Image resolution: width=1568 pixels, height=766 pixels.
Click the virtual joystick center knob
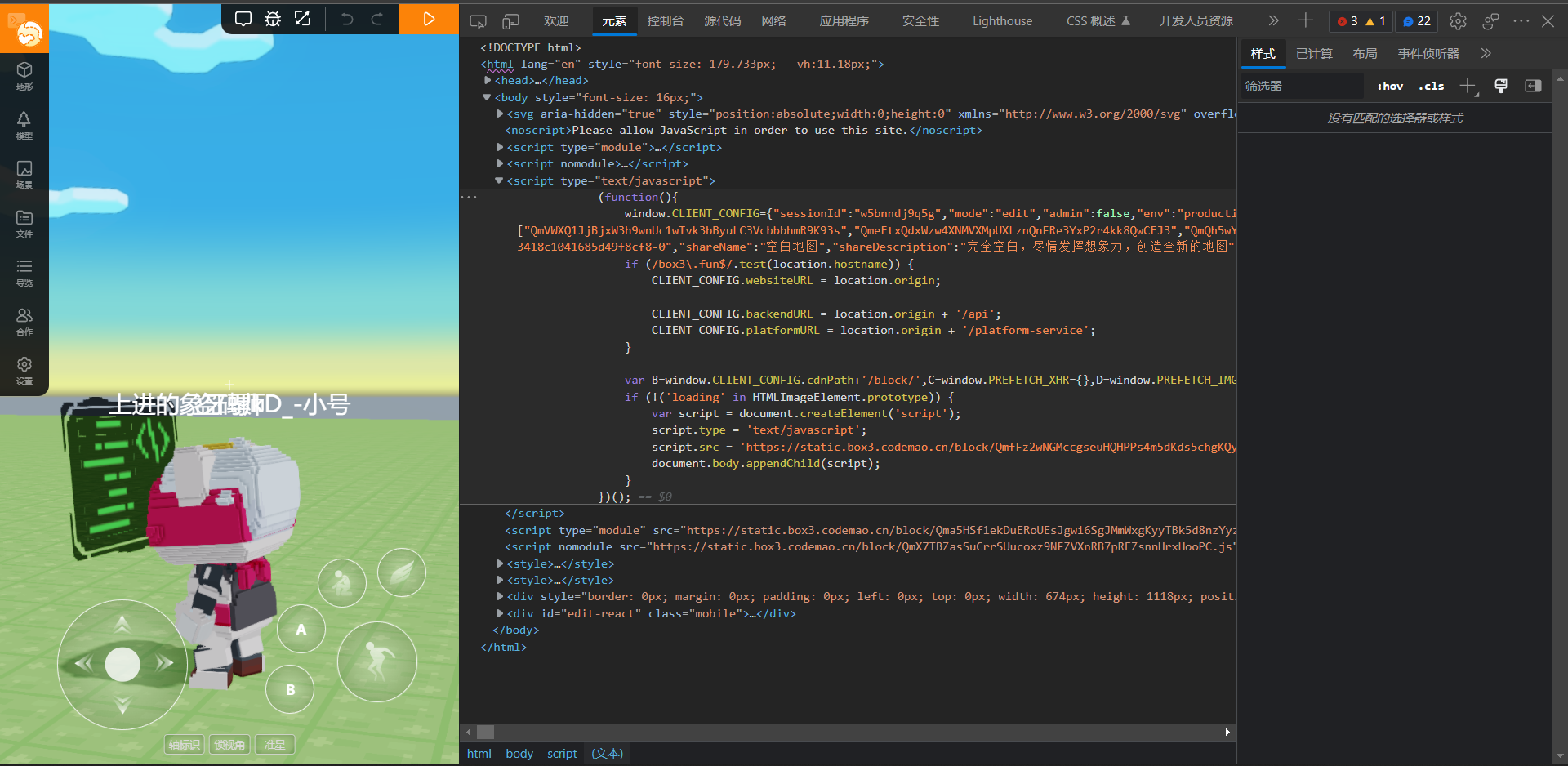tap(122, 665)
